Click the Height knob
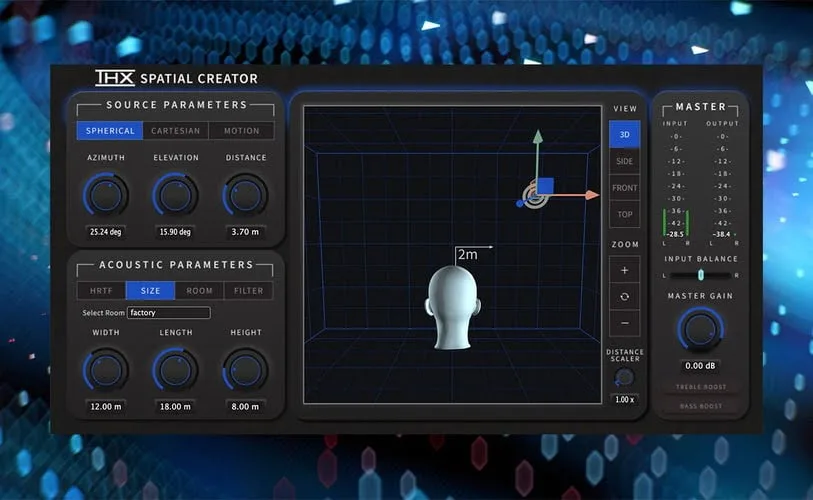 [x=245, y=370]
